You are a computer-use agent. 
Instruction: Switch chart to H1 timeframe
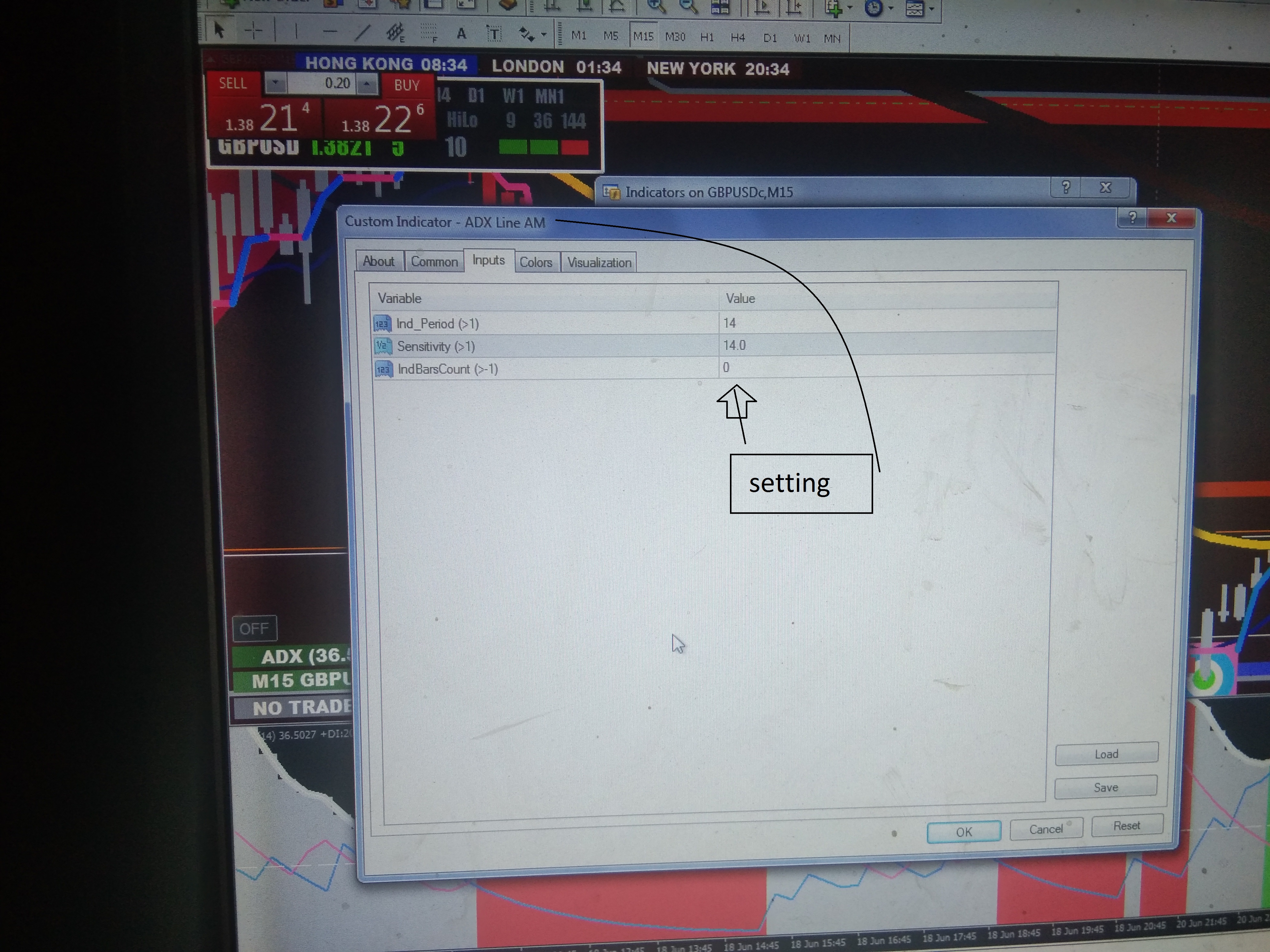click(707, 37)
